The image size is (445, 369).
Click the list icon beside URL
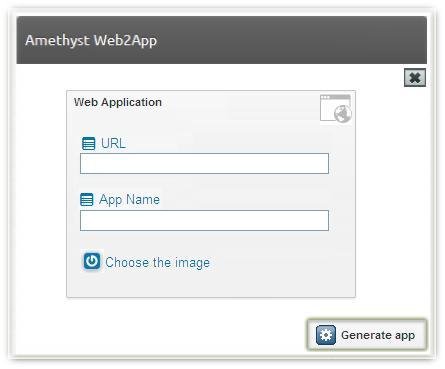pos(88,144)
